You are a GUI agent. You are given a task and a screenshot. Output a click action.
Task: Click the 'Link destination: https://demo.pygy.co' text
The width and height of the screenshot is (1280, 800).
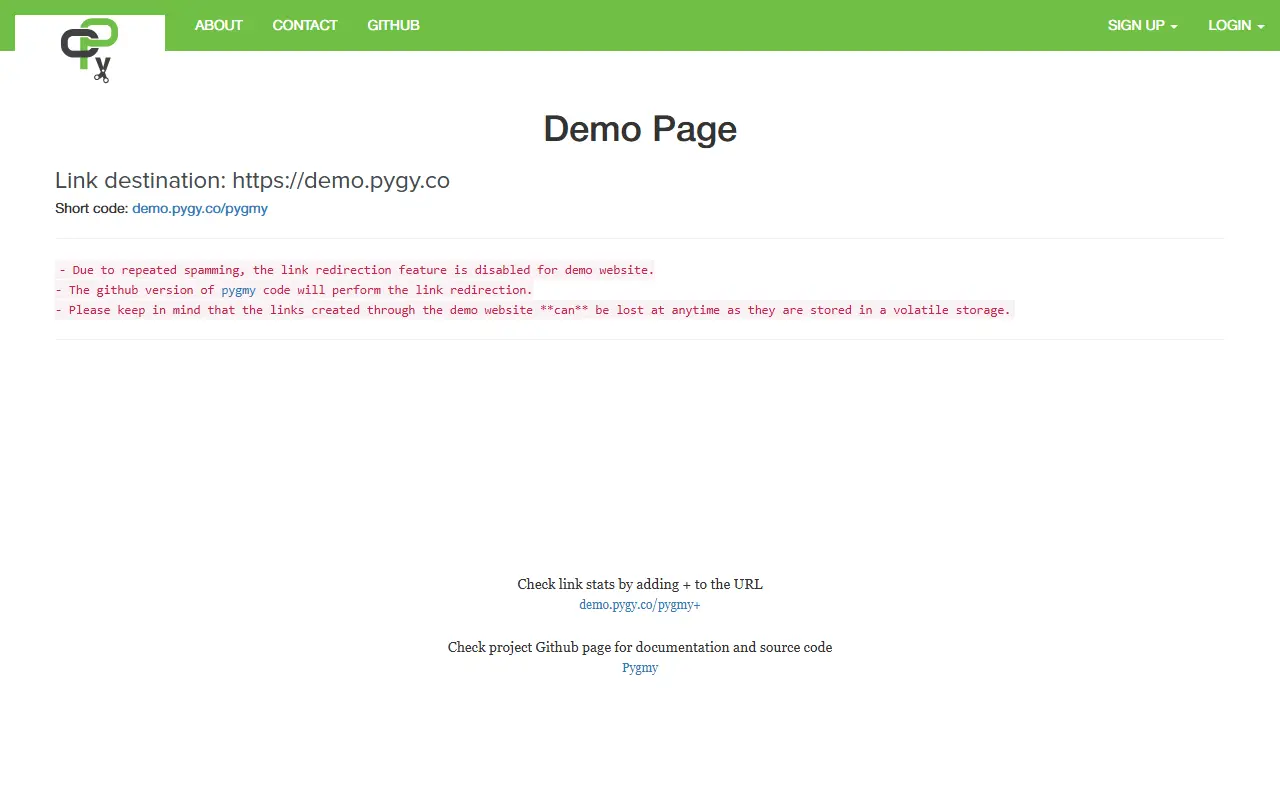pyautogui.click(x=252, y=180)
